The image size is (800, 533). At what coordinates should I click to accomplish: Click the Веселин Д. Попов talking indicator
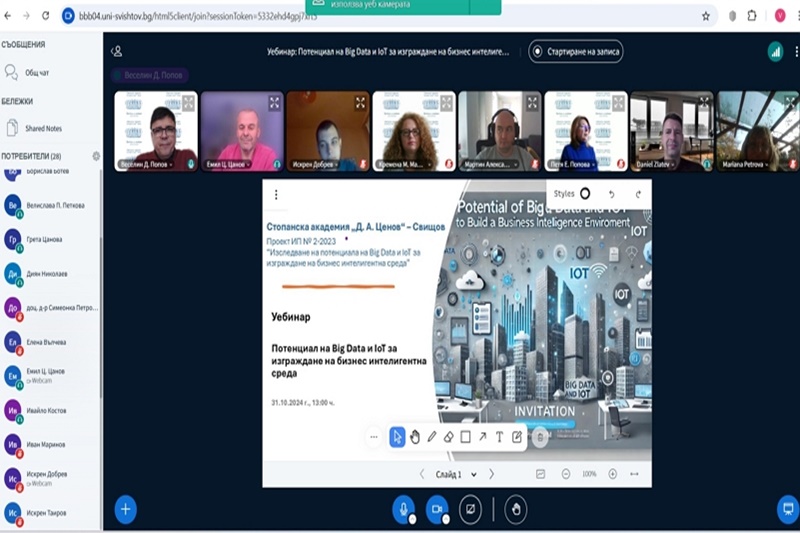click(x=149, y=75)
